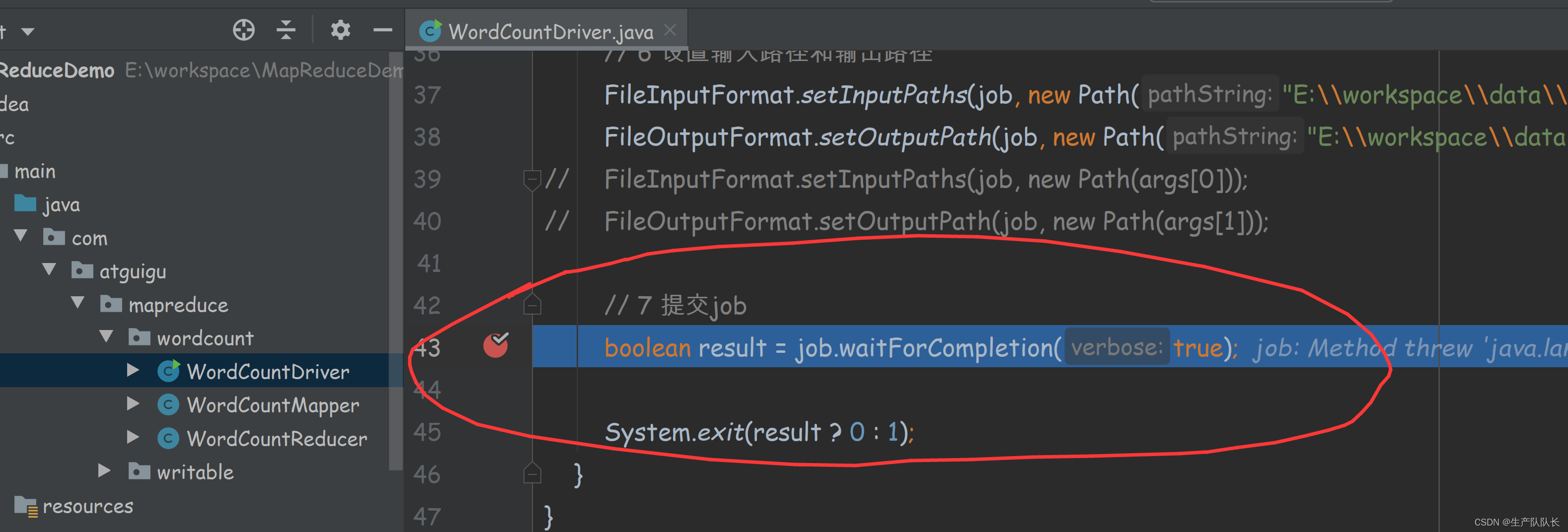
Task: Select WordCountMapper in the project tree
Action: tap(273, 405)
